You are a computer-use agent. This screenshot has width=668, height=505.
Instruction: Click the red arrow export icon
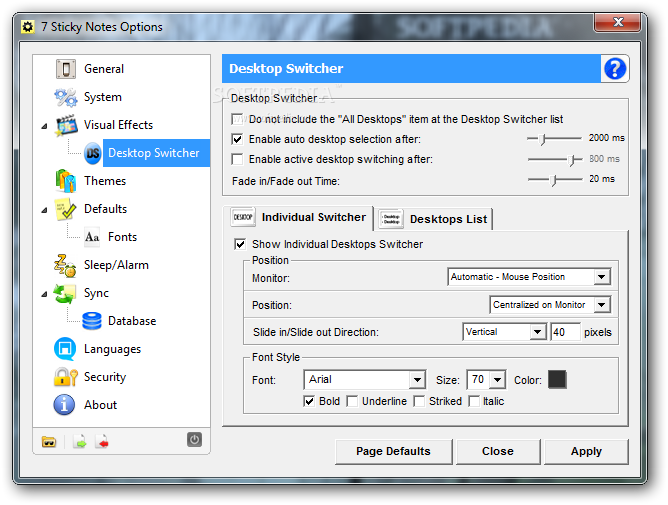pos(102,442)
